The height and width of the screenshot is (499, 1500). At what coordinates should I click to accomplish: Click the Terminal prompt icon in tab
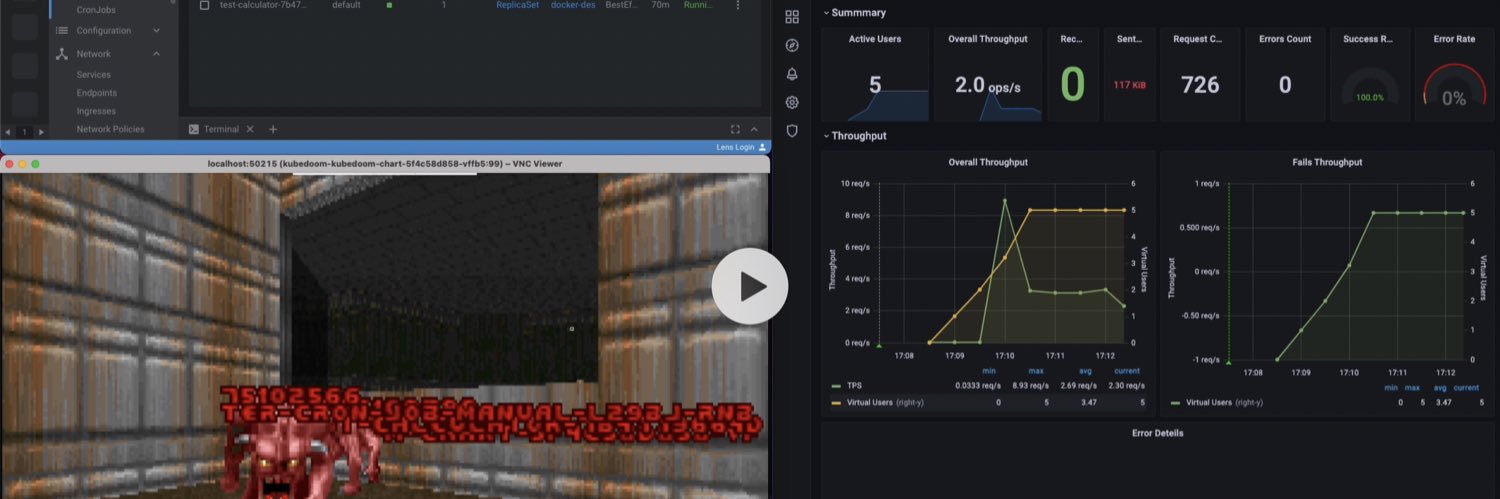(194, 129)
